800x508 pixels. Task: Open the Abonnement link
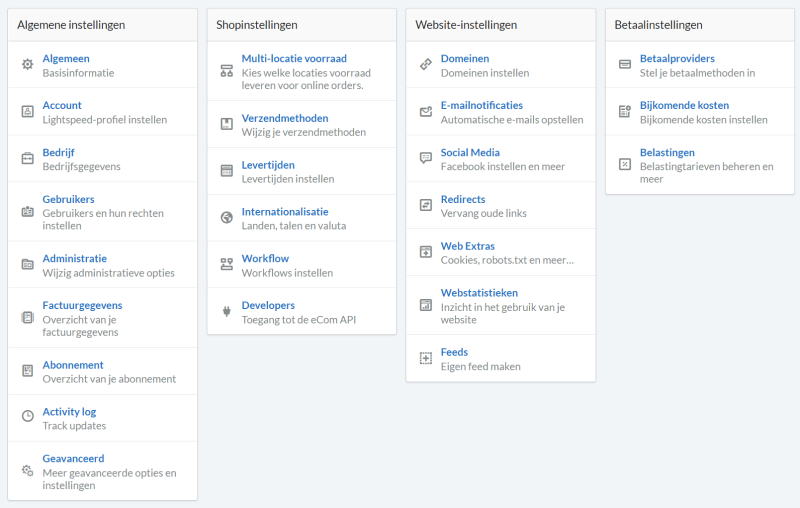click(73, 365)
